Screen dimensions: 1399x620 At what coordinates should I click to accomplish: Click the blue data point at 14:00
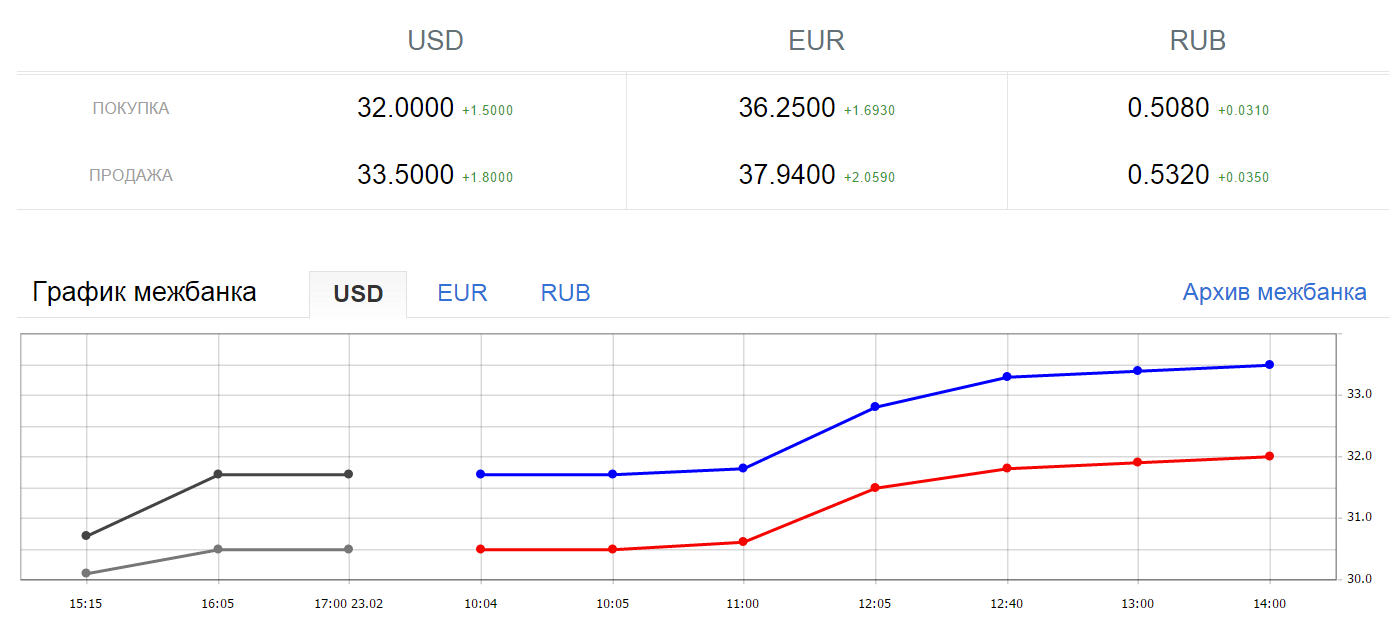click(1269, 365)
